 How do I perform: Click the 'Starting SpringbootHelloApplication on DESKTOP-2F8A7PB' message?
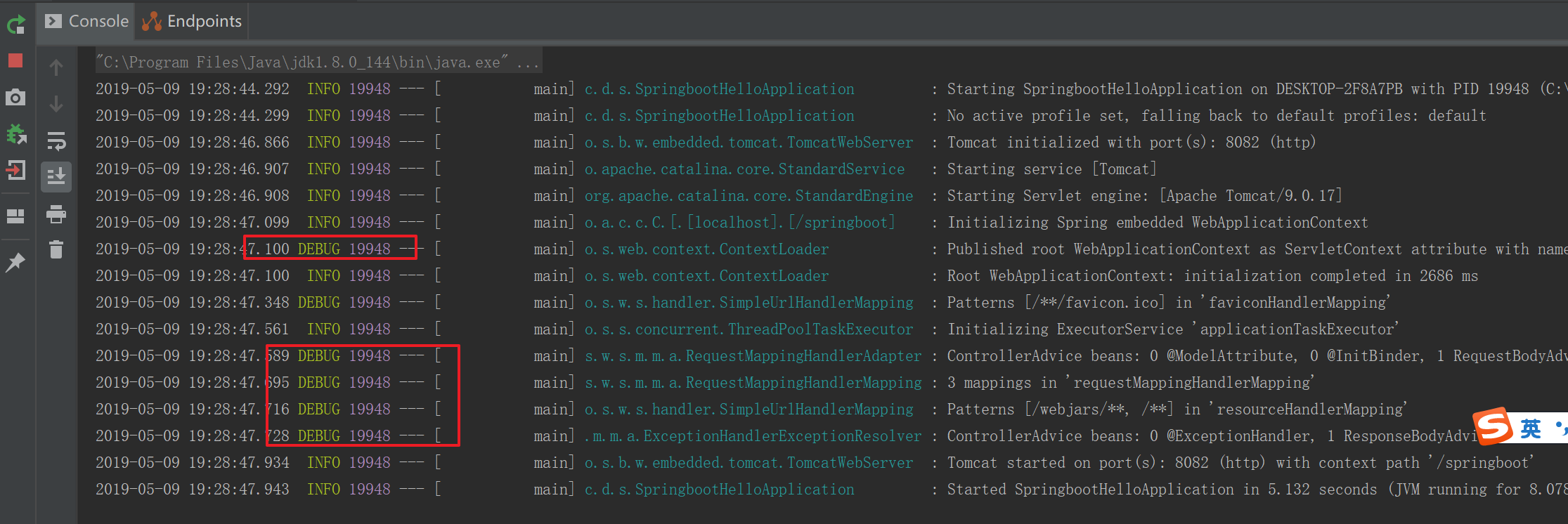[1257, 89]
